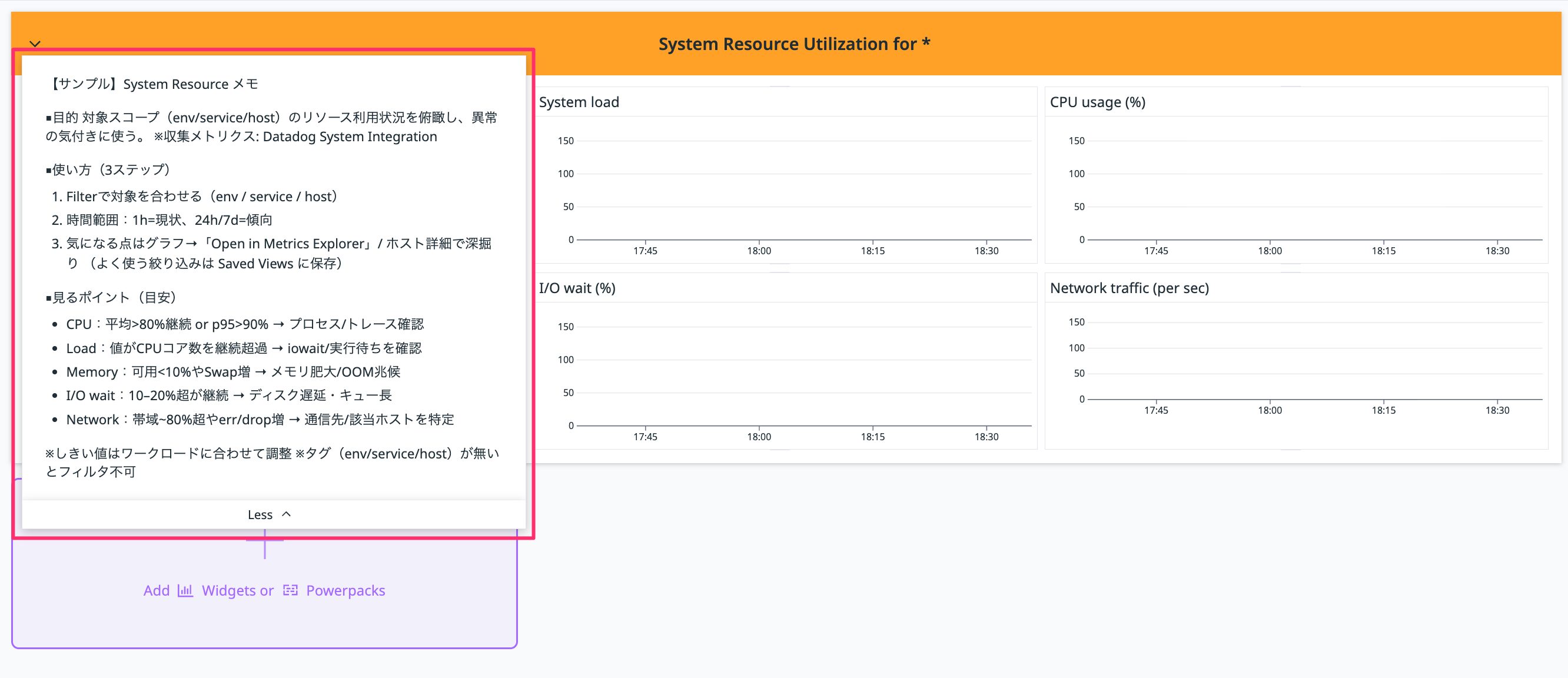Click note heading '【サンプル】System Resource メモ'
Screen dimensions: 1568x678
coord(152,84)
